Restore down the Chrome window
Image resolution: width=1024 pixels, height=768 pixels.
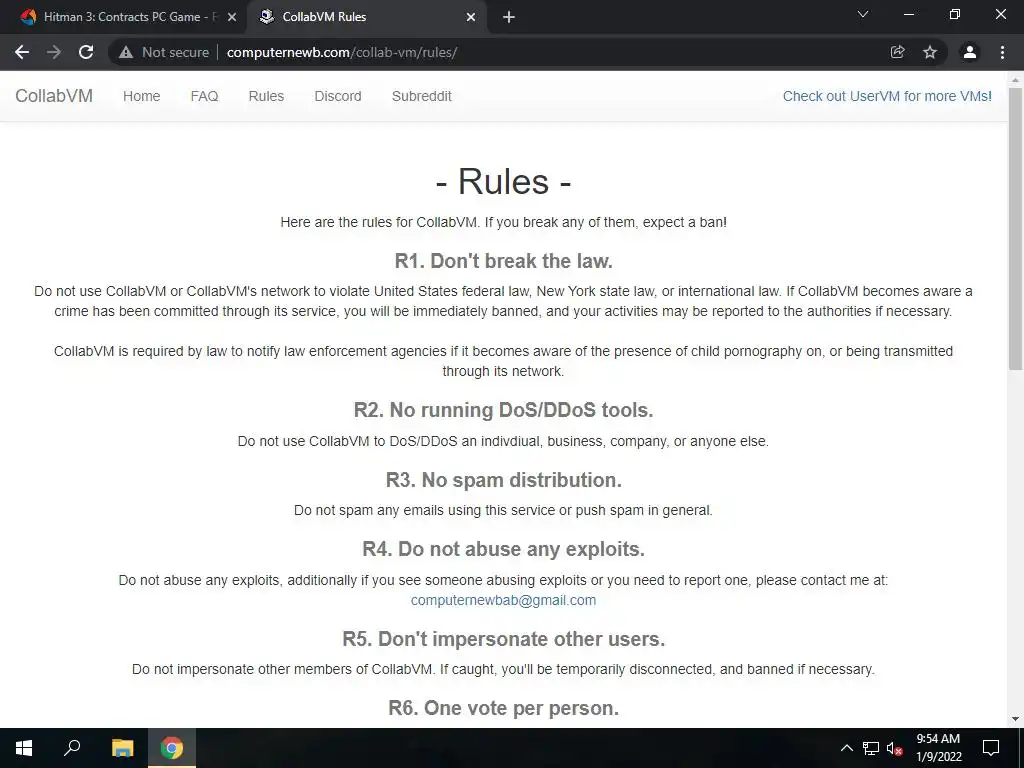coord(955,14)
